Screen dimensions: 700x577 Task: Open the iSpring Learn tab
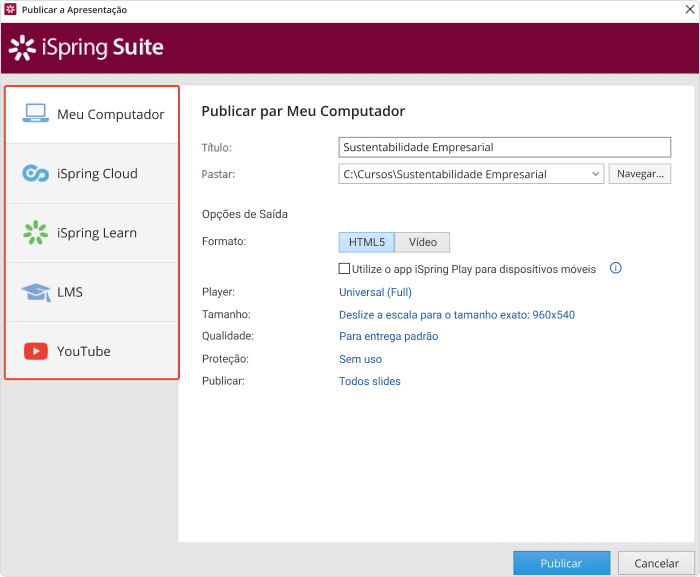(x=92, y=233)
